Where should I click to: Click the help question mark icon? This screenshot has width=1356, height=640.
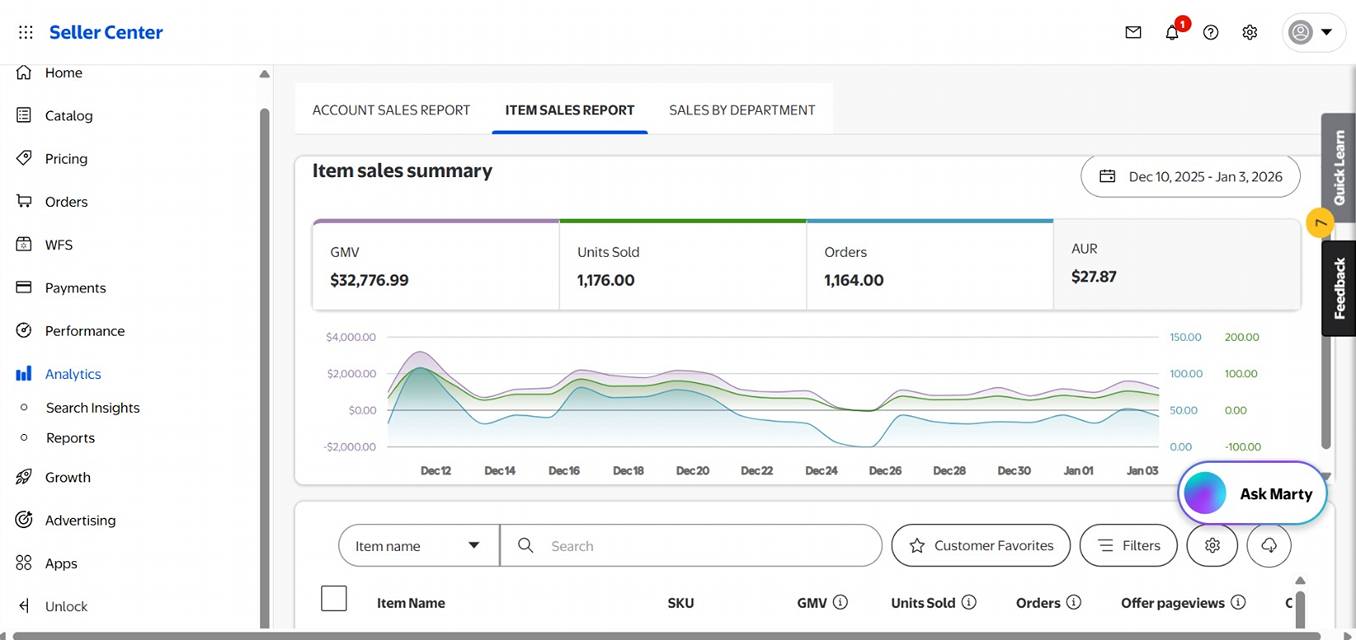pyautogui.click(x=1211, y=32)
